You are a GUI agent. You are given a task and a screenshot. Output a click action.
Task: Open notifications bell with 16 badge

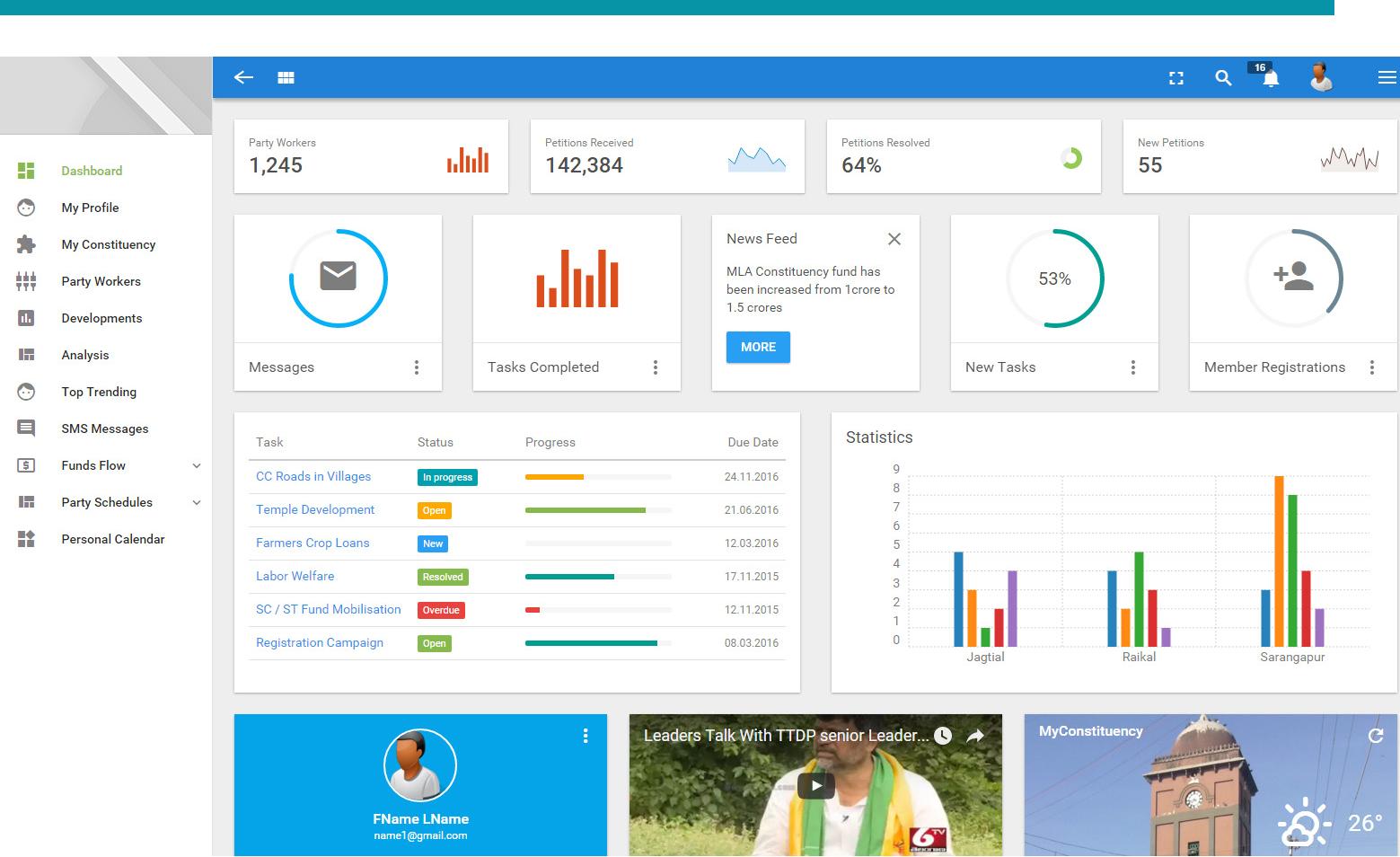(x=1270, y=78)
